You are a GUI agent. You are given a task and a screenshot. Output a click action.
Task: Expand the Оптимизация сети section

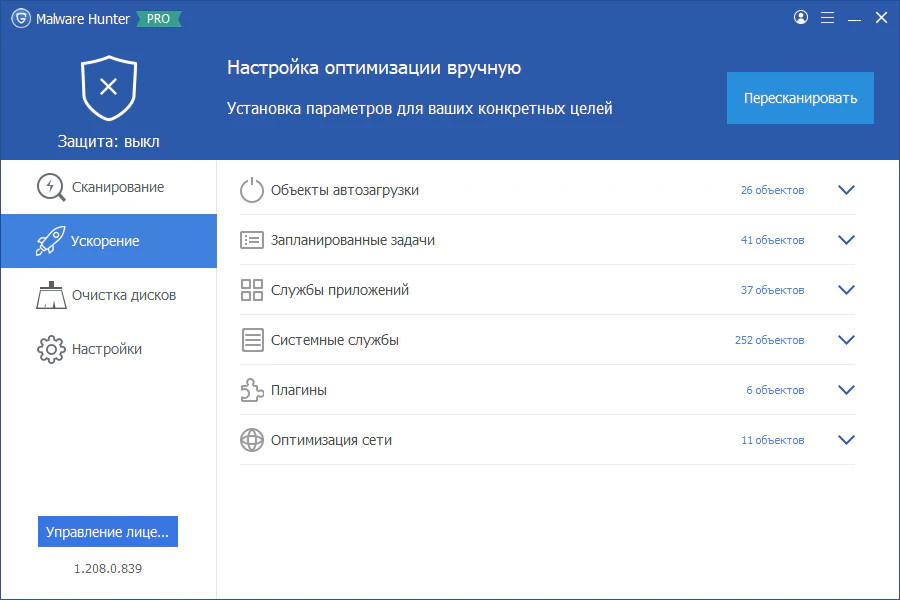[x=846, y=439]
